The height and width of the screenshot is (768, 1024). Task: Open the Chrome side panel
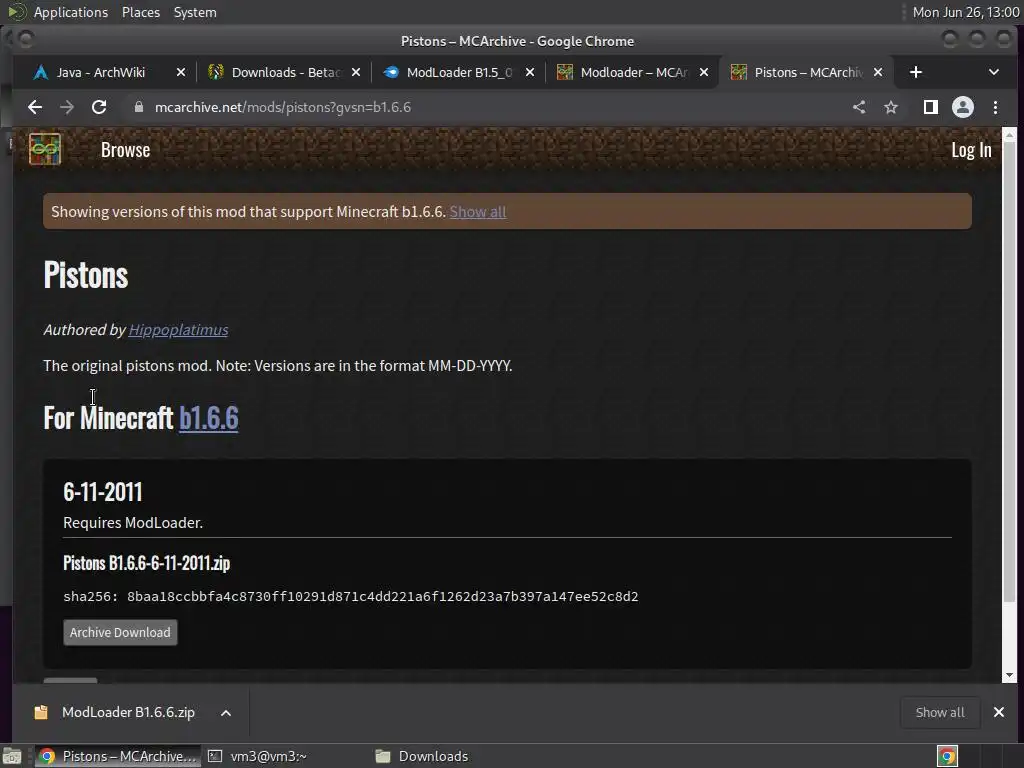click(931, 107)
